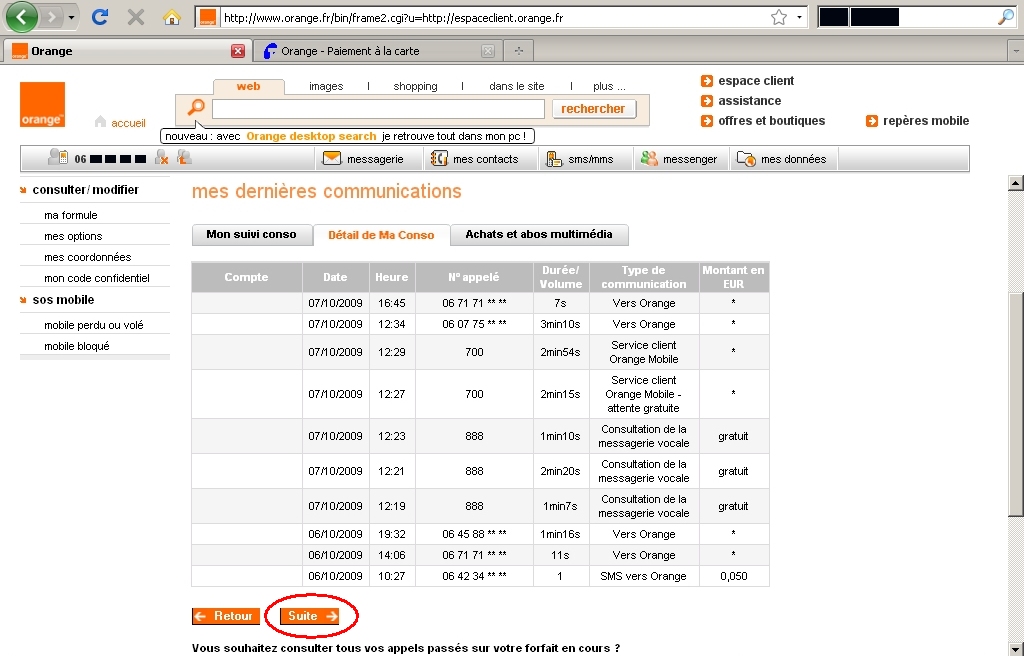Close the Paiement à la carte tab
Screen dimensions: 1024x656
[488, 51]
